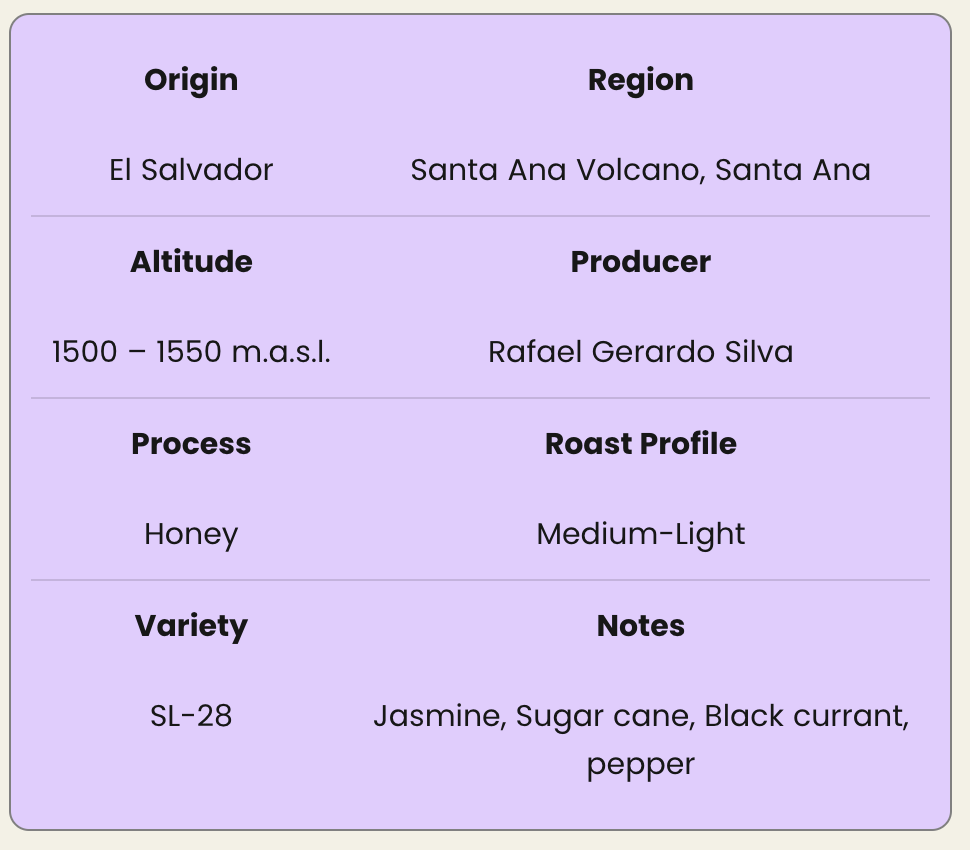The image size is (970, 850).
Task: Click the divider line below the Altitude row
Action: tap(480, 398)
